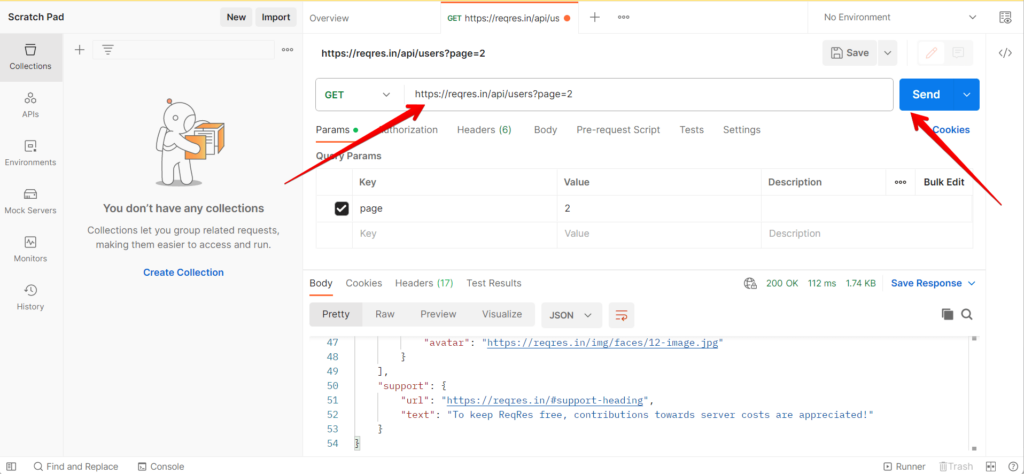Image resolution: width=1024 pixels, height=474 pixels.
Task: Open the Tests tab
Action: 692,130
